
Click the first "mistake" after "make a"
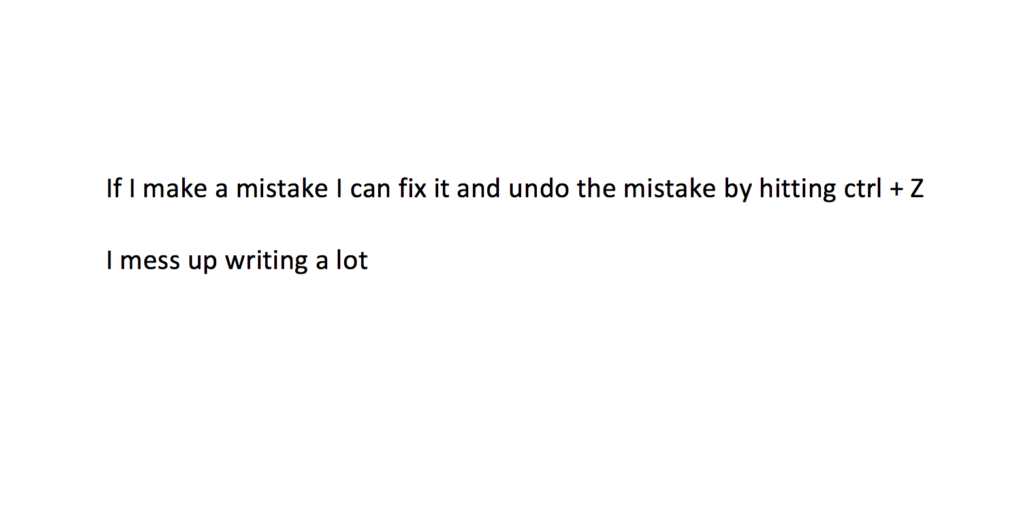tap(281, 188)
